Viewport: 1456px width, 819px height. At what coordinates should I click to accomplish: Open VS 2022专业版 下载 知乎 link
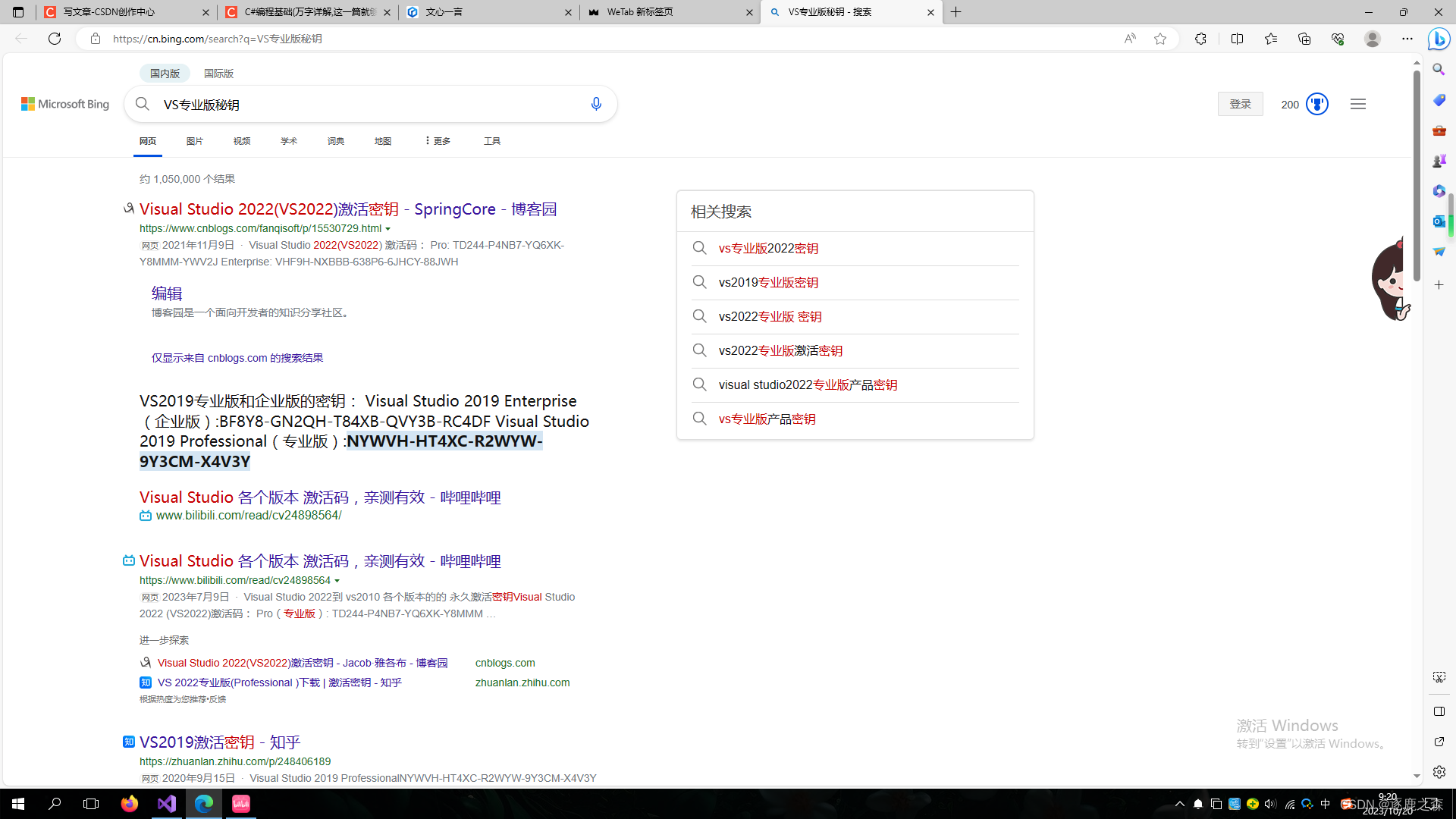280,682
